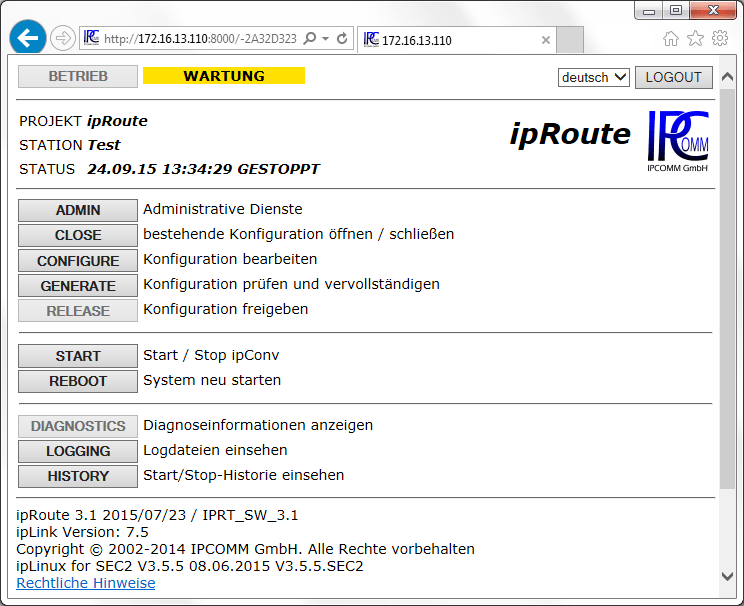Click the scrollbar up arrow
744x606 pixels.
tap(727, 77)
